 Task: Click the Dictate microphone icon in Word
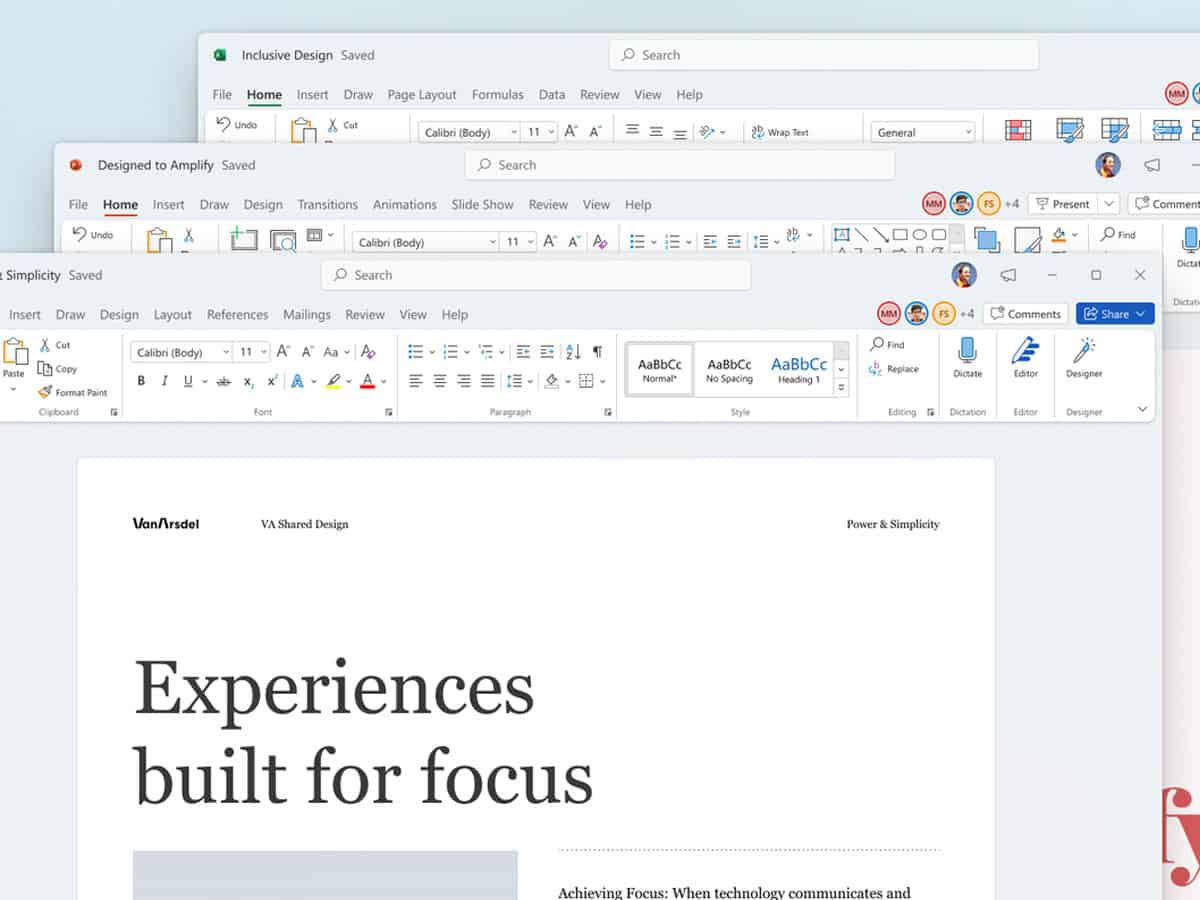[967, 351]
